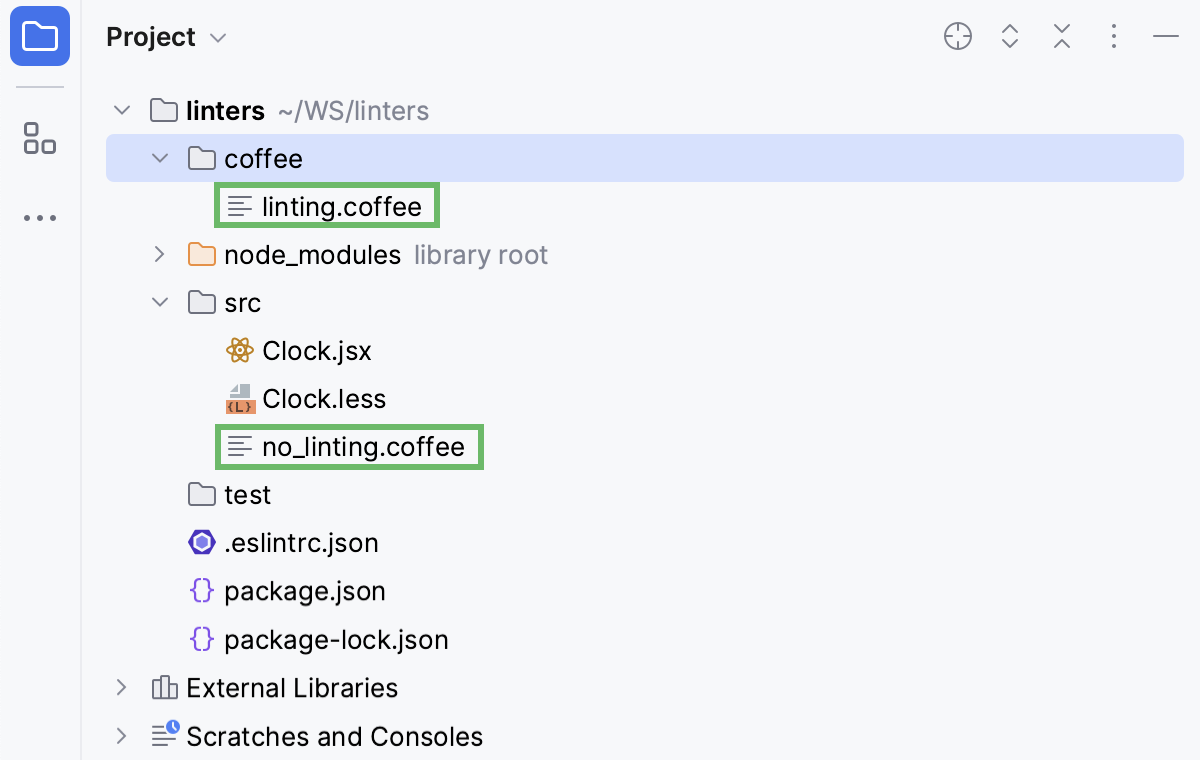Screen dimensions: 1200x760
Task: Select the Project tool window icon in sidebar
Action: pos(40,36)
